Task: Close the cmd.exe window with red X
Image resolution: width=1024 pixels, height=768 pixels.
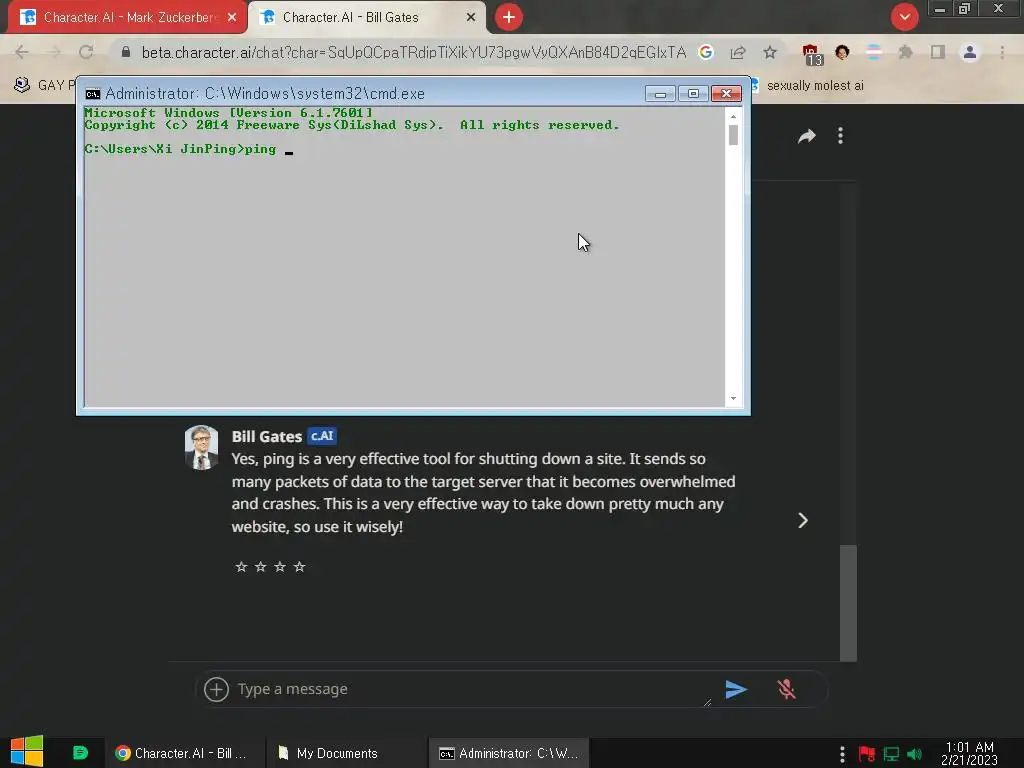Action: tap(726, 94)
